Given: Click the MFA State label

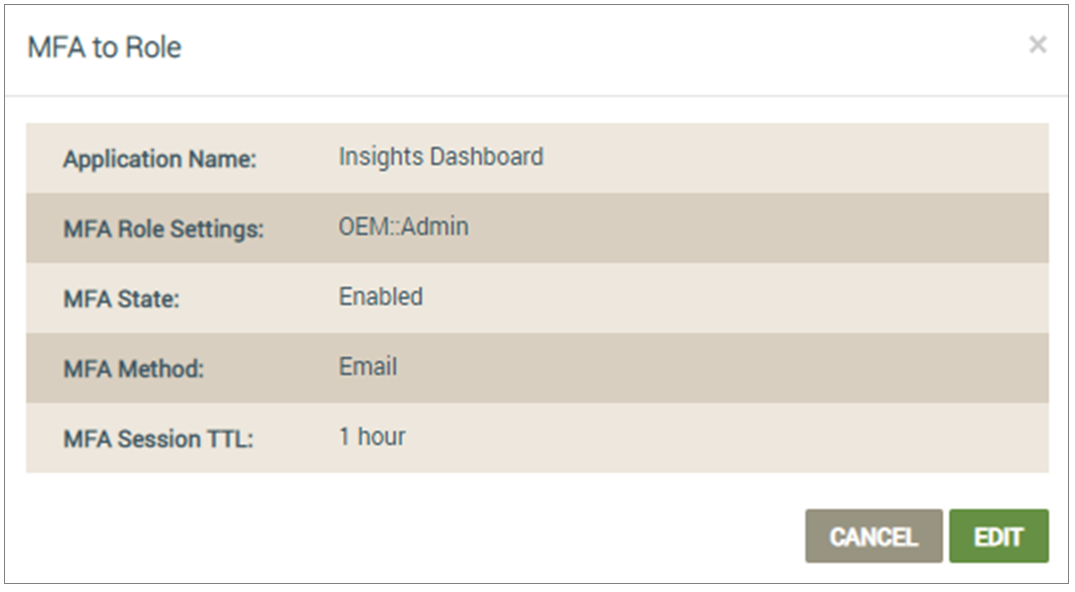Looking at the screenshot, I should point(121,299).
